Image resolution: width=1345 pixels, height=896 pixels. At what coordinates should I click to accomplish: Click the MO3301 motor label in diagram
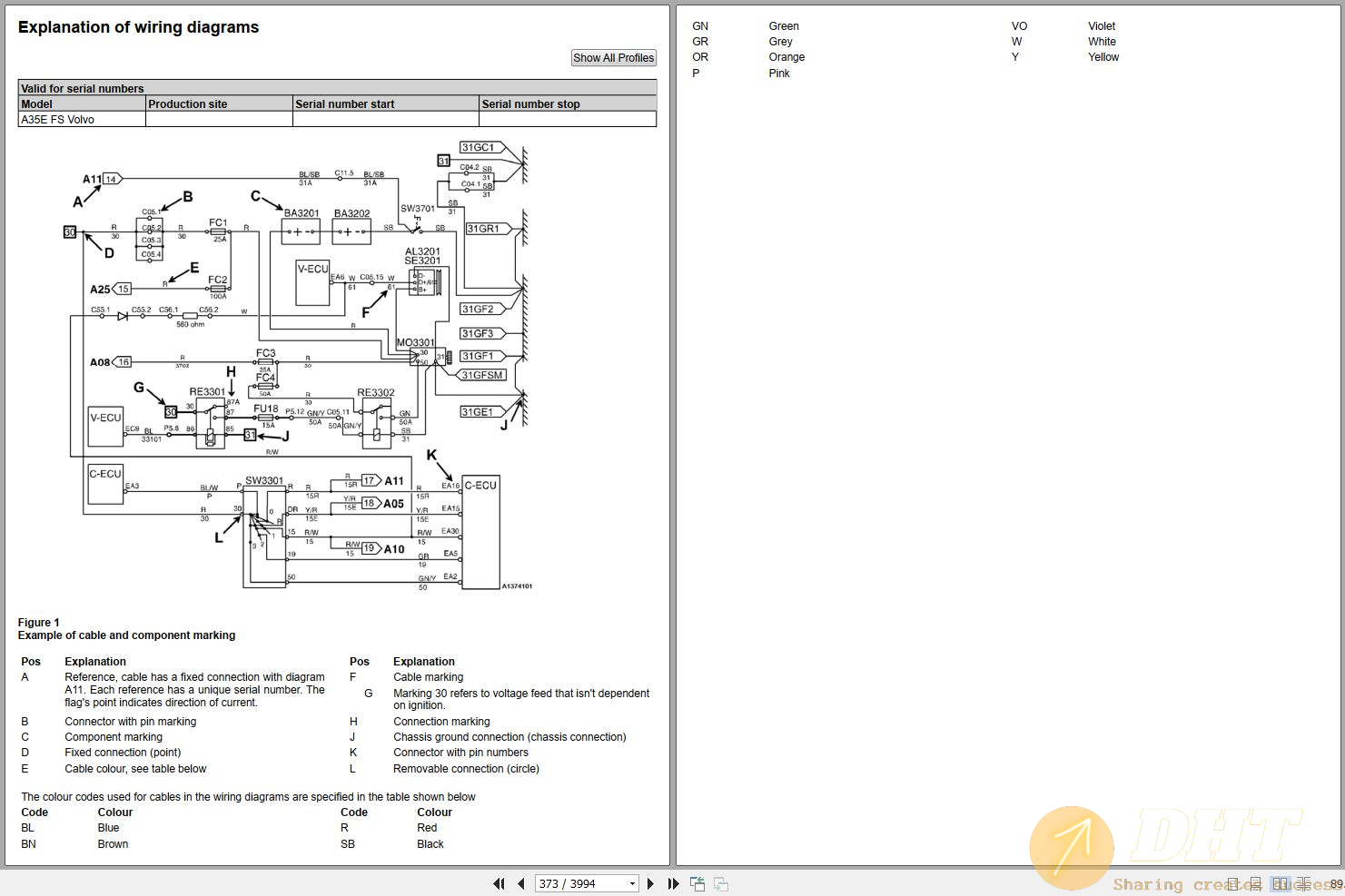(415, 343)
